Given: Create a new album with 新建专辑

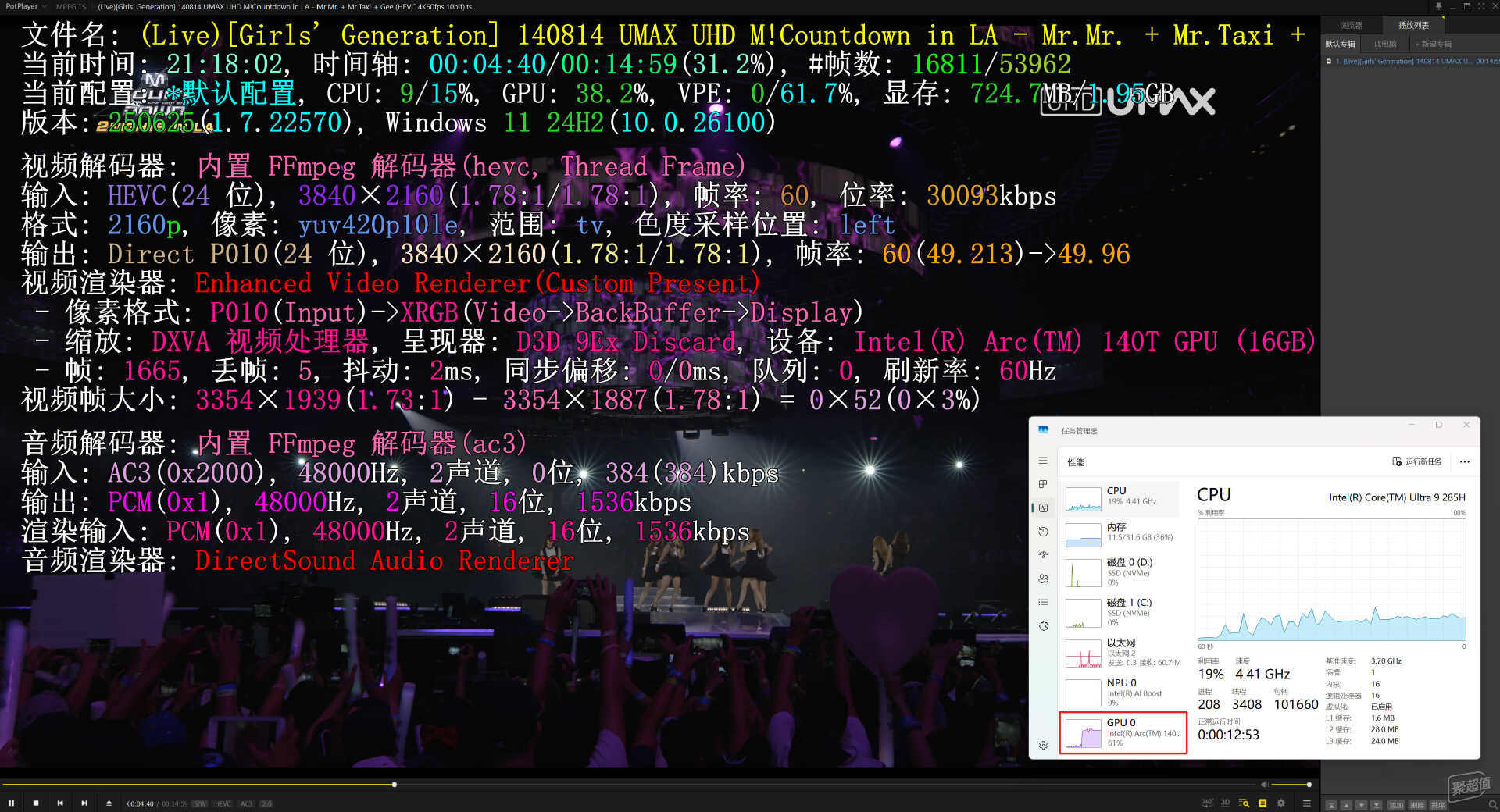Looking at the screenshot, I should [x=1434, y=44].
